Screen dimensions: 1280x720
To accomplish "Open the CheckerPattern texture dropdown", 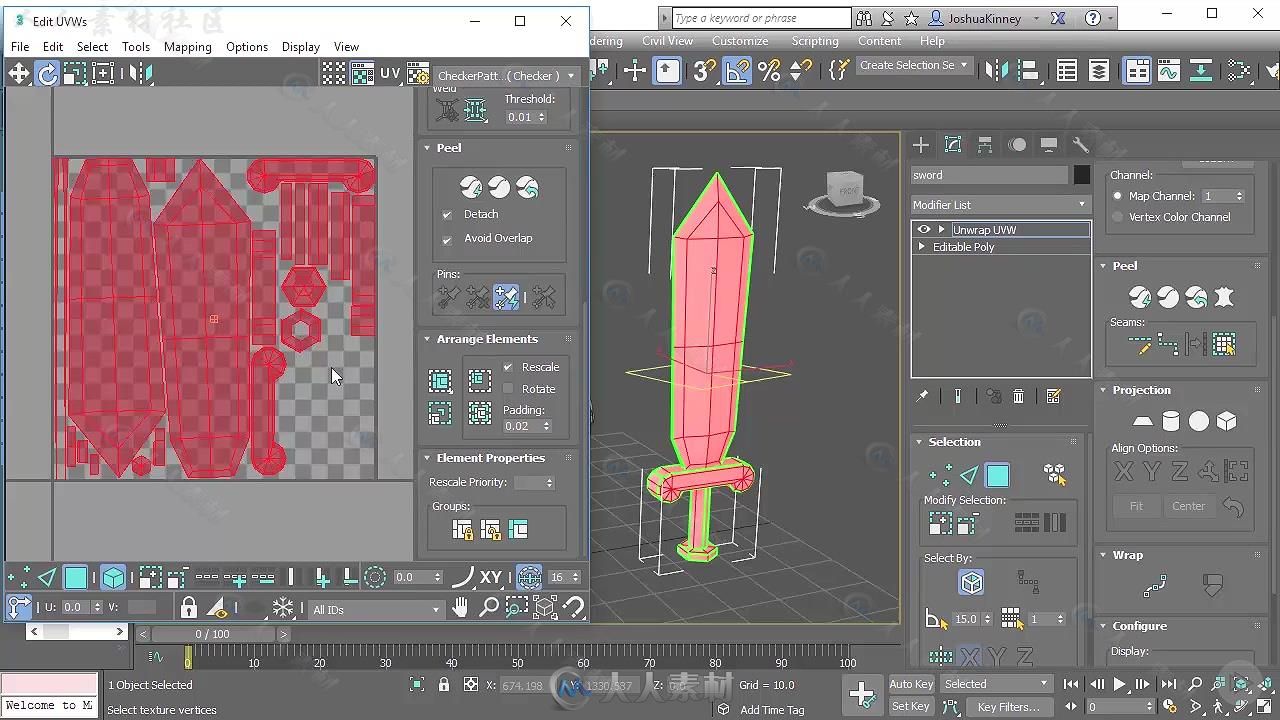I will click(x=507, y=76).
